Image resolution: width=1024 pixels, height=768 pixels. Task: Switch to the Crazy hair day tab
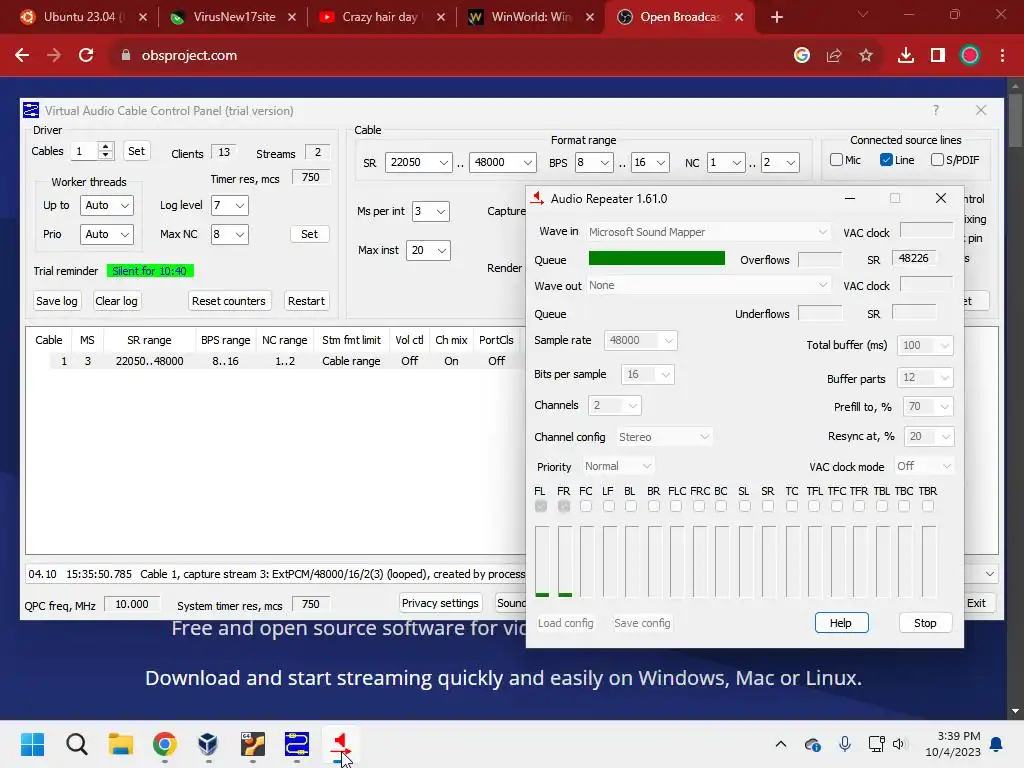(380, 17)
